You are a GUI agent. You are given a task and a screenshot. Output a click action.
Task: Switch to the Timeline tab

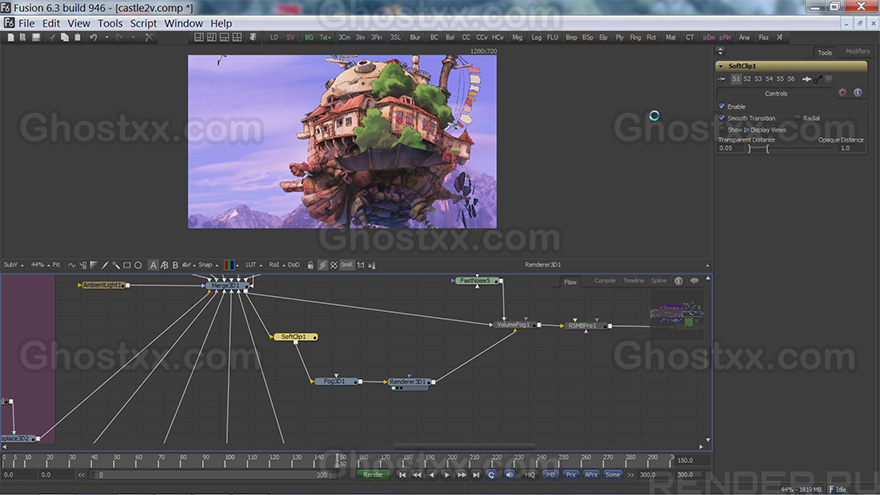coord(634,281)
